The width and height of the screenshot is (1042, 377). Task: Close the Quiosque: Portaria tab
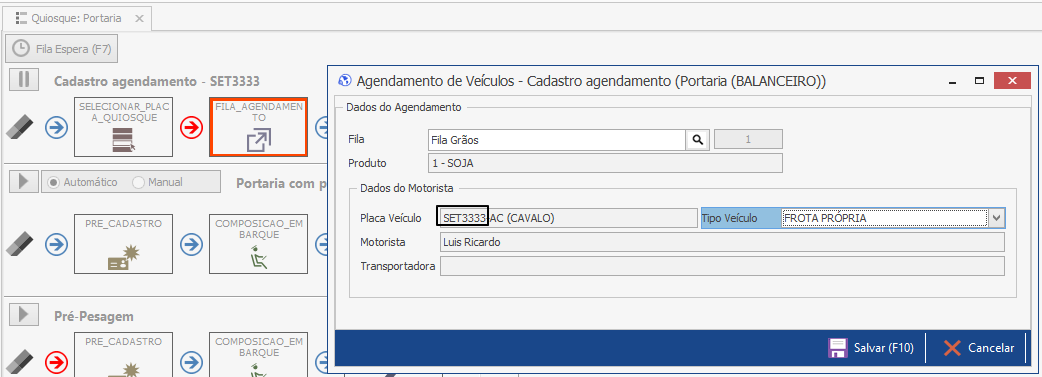[x=139, y=18]
